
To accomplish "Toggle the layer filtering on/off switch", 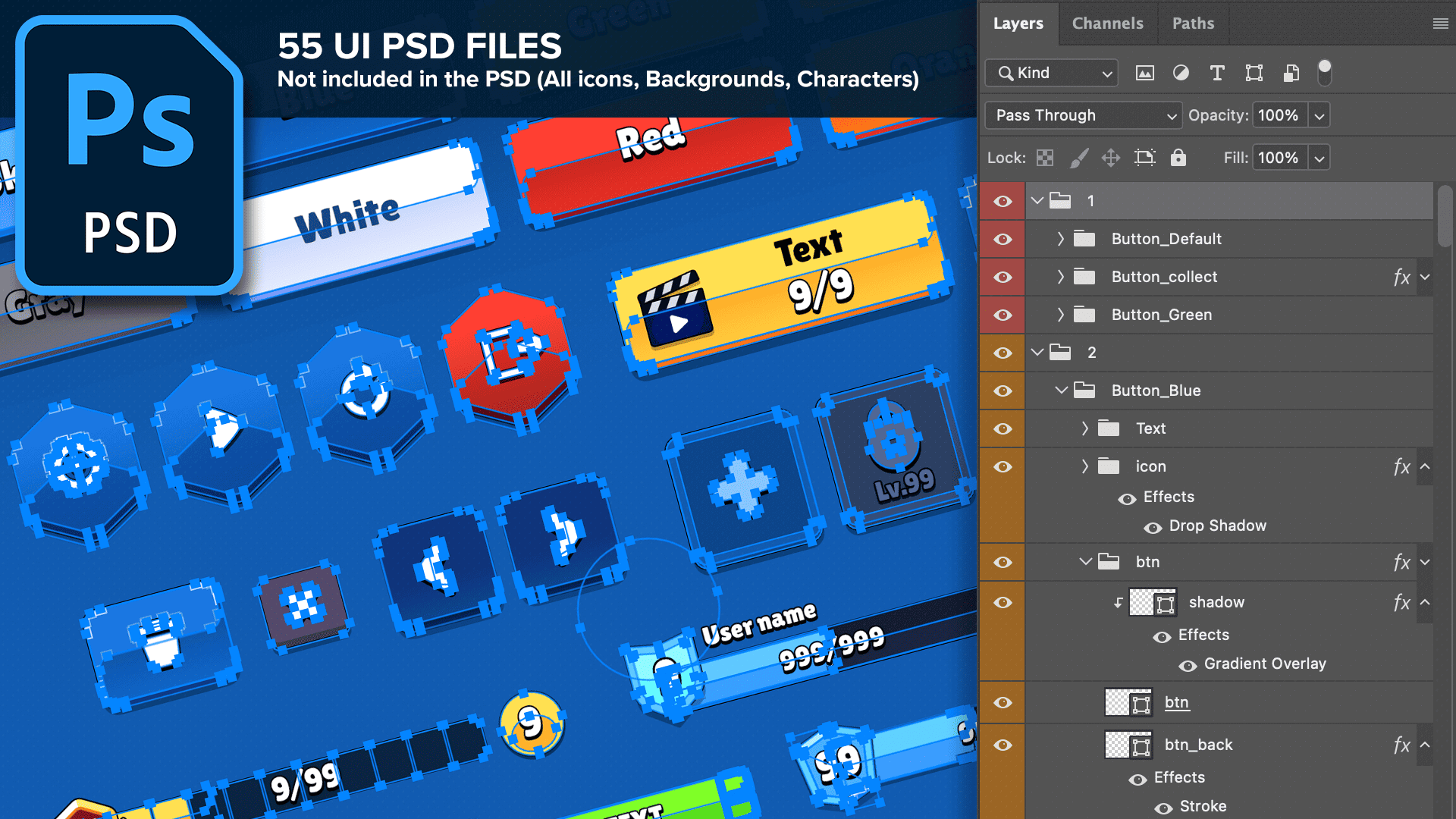I will [1325, 73].
